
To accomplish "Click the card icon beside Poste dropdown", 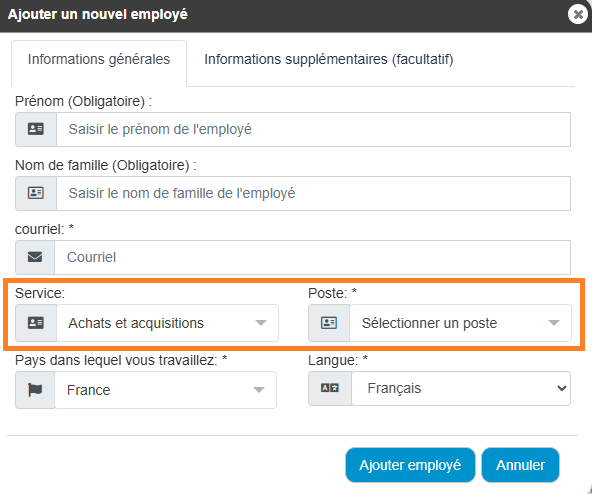I will point(329,323).
